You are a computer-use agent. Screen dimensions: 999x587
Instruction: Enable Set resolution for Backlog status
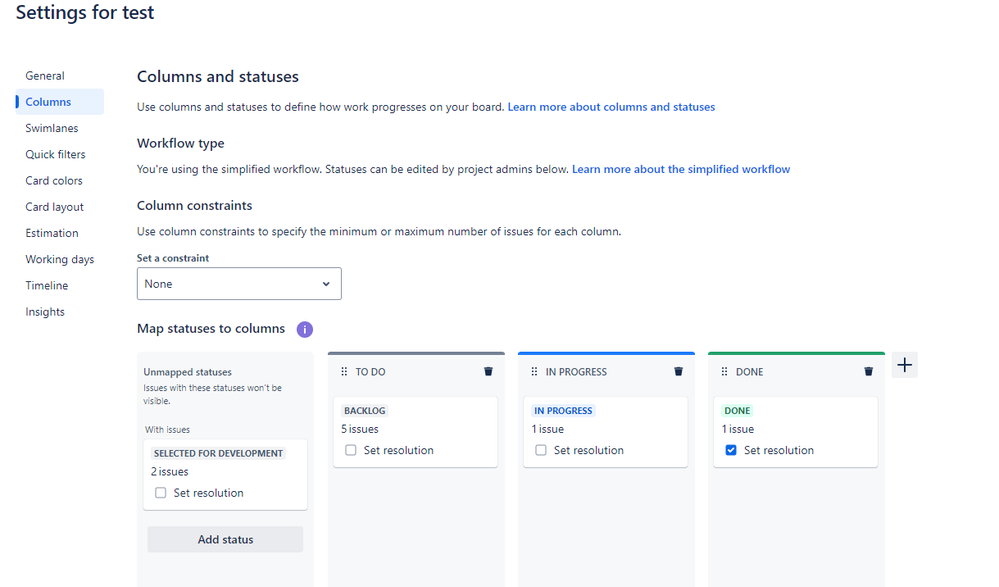351,451
